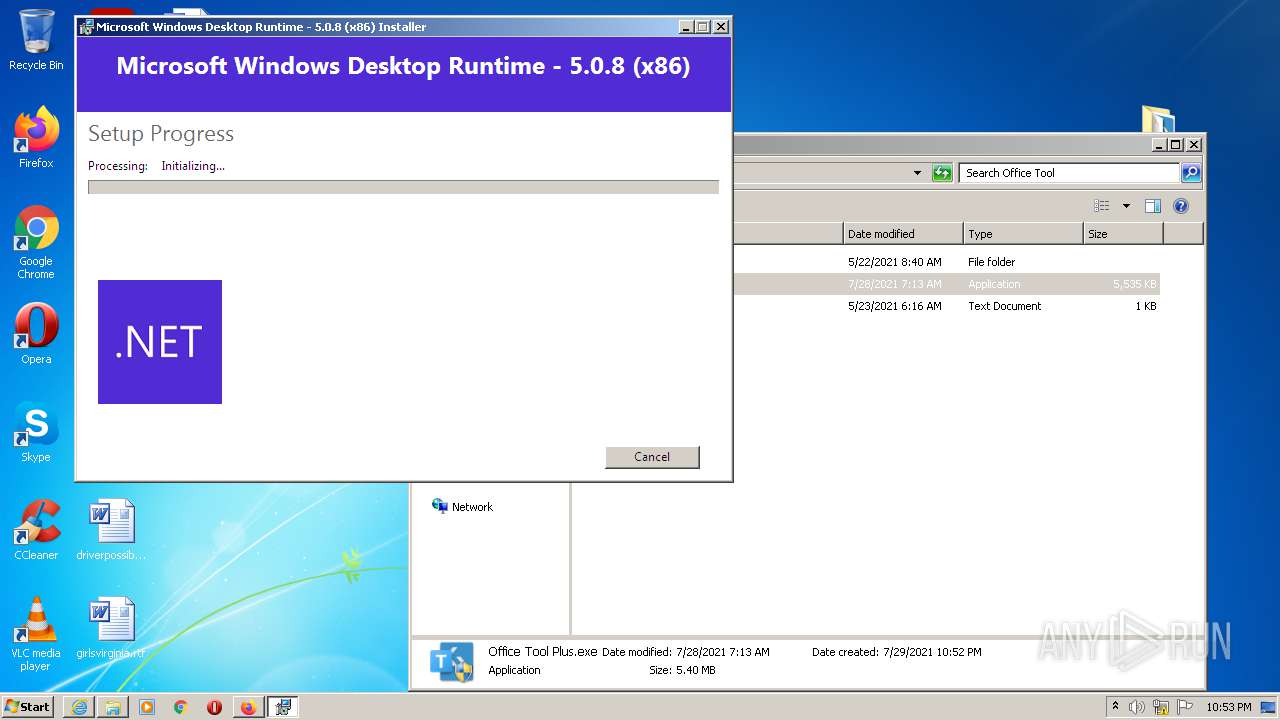Sort by Type column header
The height and width of the screenshot is (720, 1280).
pos(1023,234)
